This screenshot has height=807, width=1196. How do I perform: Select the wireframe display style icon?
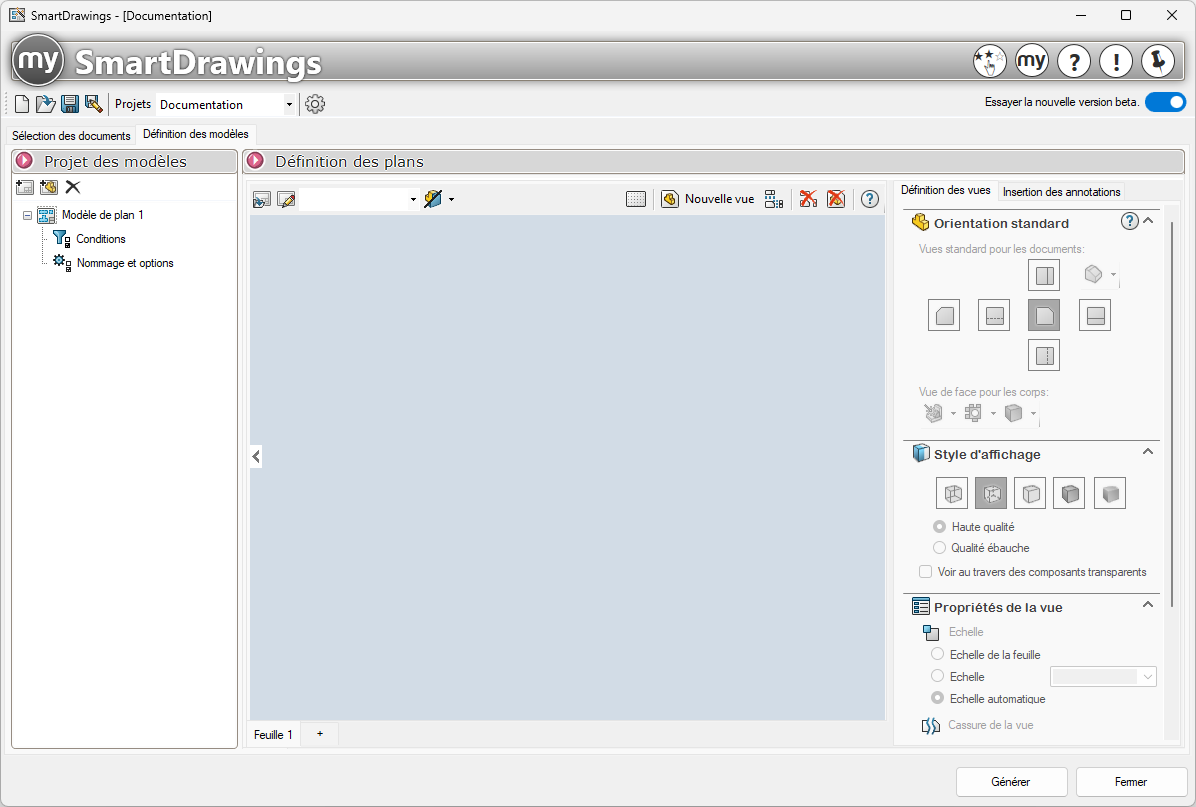[x=951, y=493]
